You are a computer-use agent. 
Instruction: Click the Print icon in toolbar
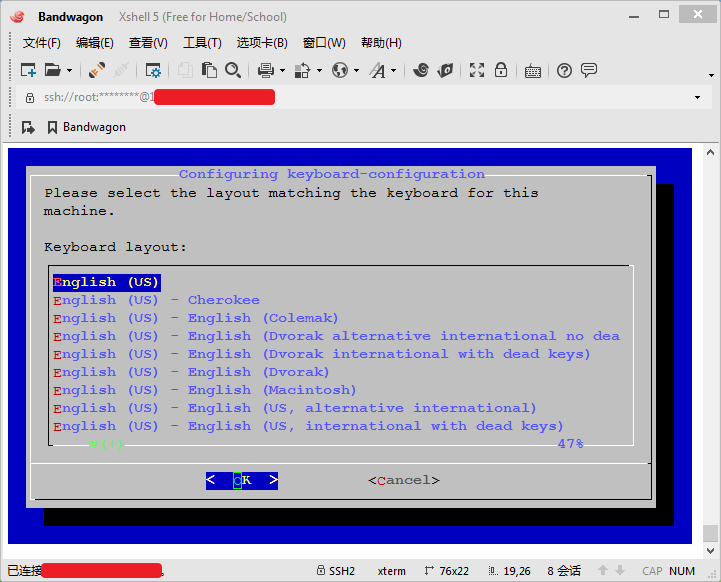tap(265, 70)
